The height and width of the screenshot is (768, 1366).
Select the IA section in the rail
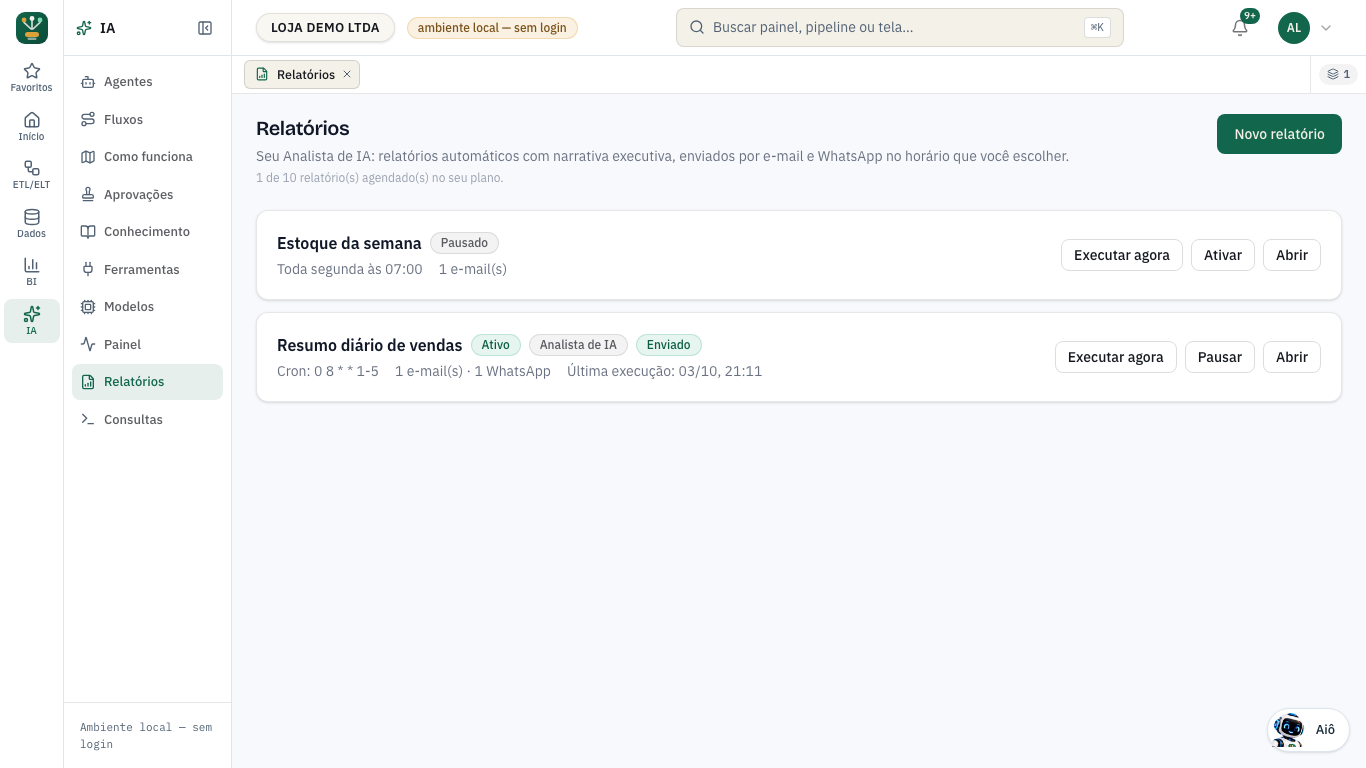32,320
